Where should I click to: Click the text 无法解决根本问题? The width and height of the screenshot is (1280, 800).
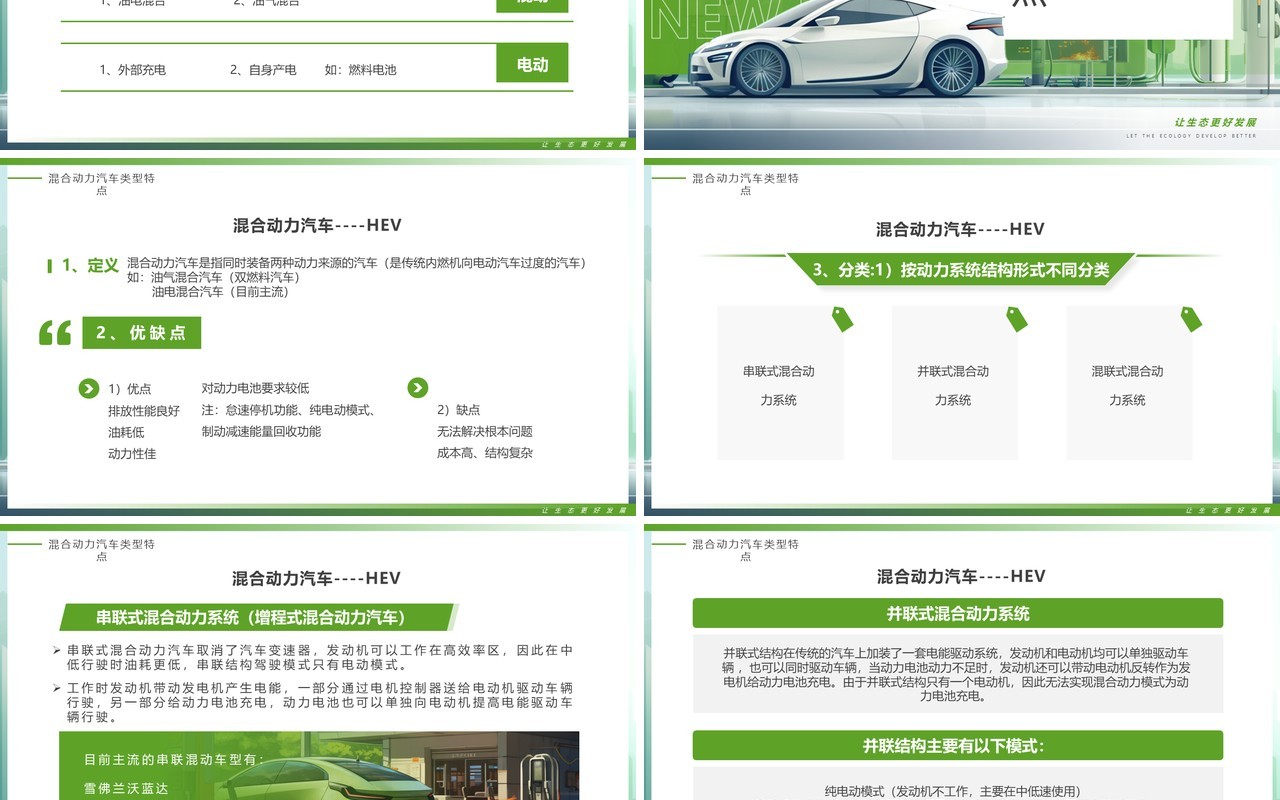click(x=485, y=432)
